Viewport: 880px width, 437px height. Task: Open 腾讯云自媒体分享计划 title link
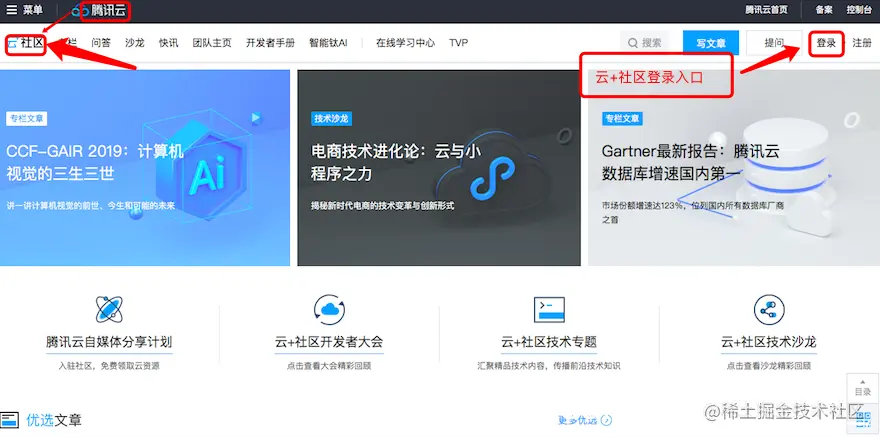(109, 342)
